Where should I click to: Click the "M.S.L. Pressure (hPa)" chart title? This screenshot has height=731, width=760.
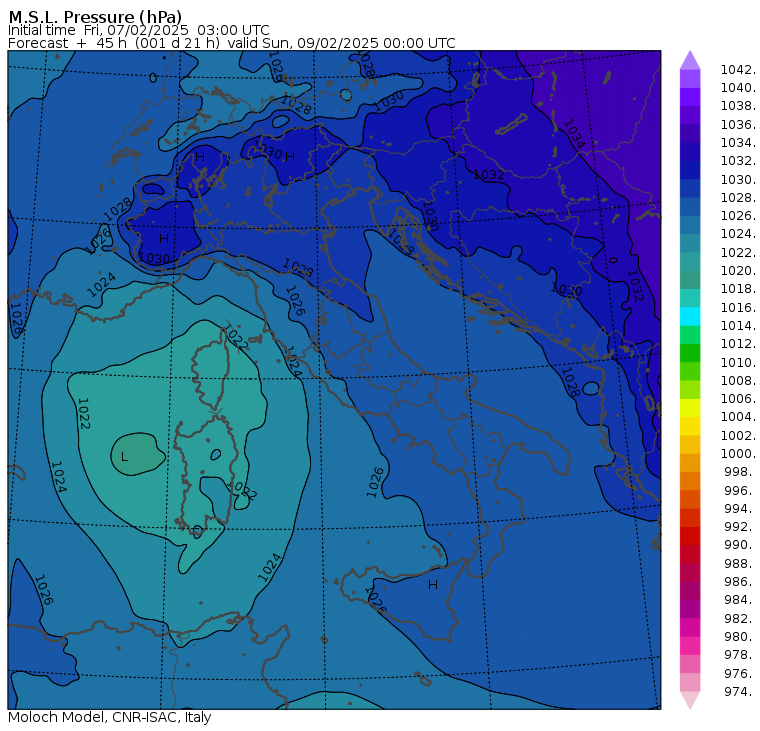click(95, 16)
